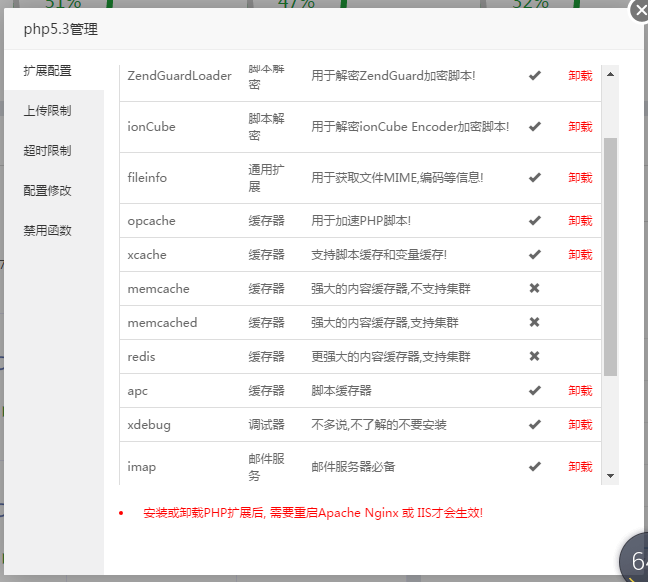Close the php5.3 management dialog
Viewport: 648px width, 582px height.
coord(640,11)
